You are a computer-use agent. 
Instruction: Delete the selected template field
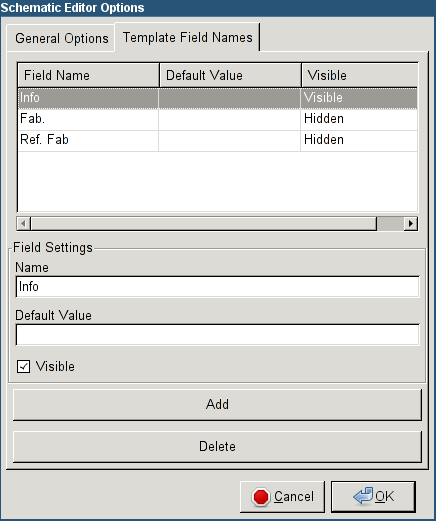tap(217, 446)
